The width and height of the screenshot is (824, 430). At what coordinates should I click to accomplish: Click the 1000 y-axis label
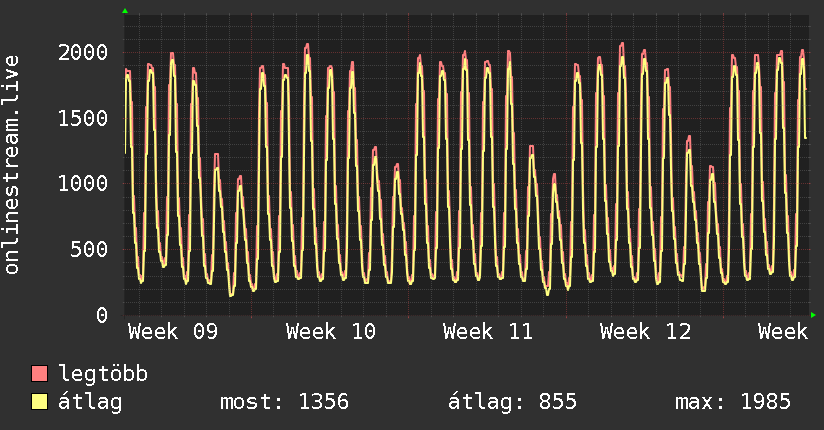[83, 184]
